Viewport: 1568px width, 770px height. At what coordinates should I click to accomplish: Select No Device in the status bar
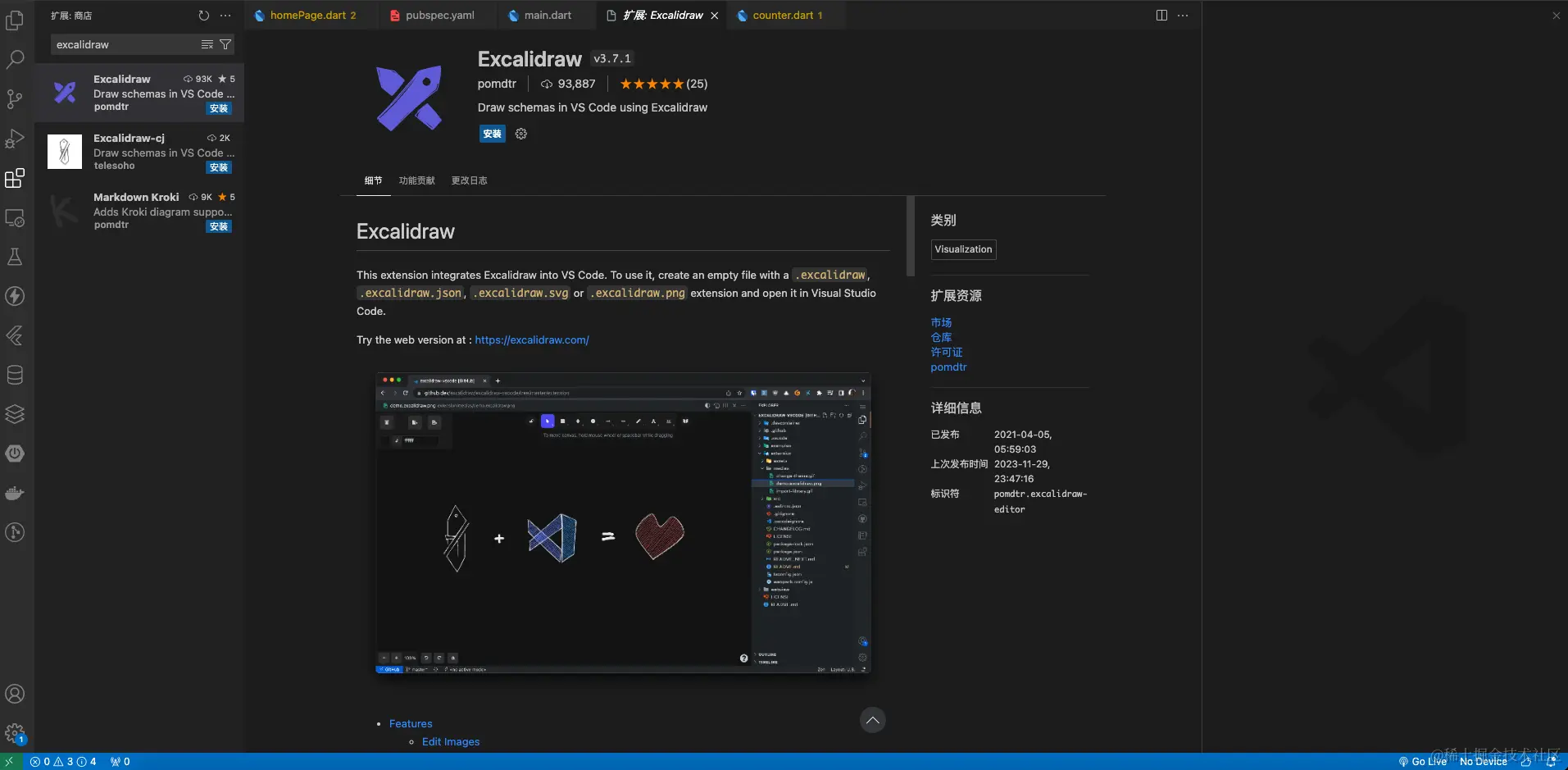tap(1483, 762)
